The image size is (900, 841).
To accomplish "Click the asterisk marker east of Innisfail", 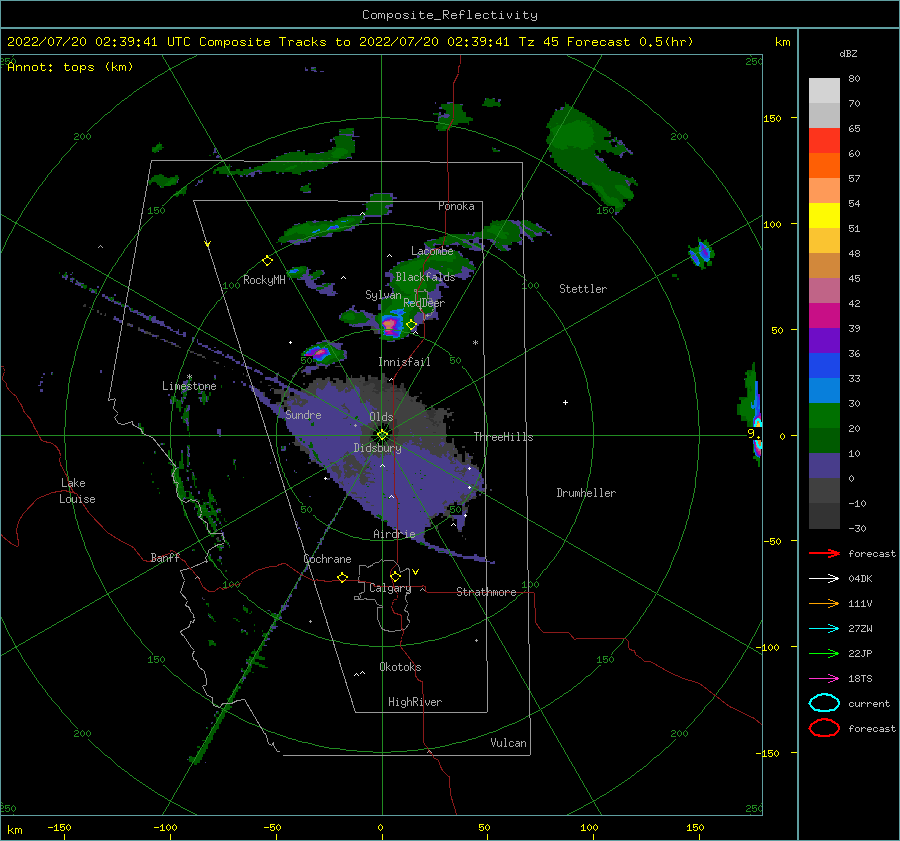I will [x=475, y=343].
